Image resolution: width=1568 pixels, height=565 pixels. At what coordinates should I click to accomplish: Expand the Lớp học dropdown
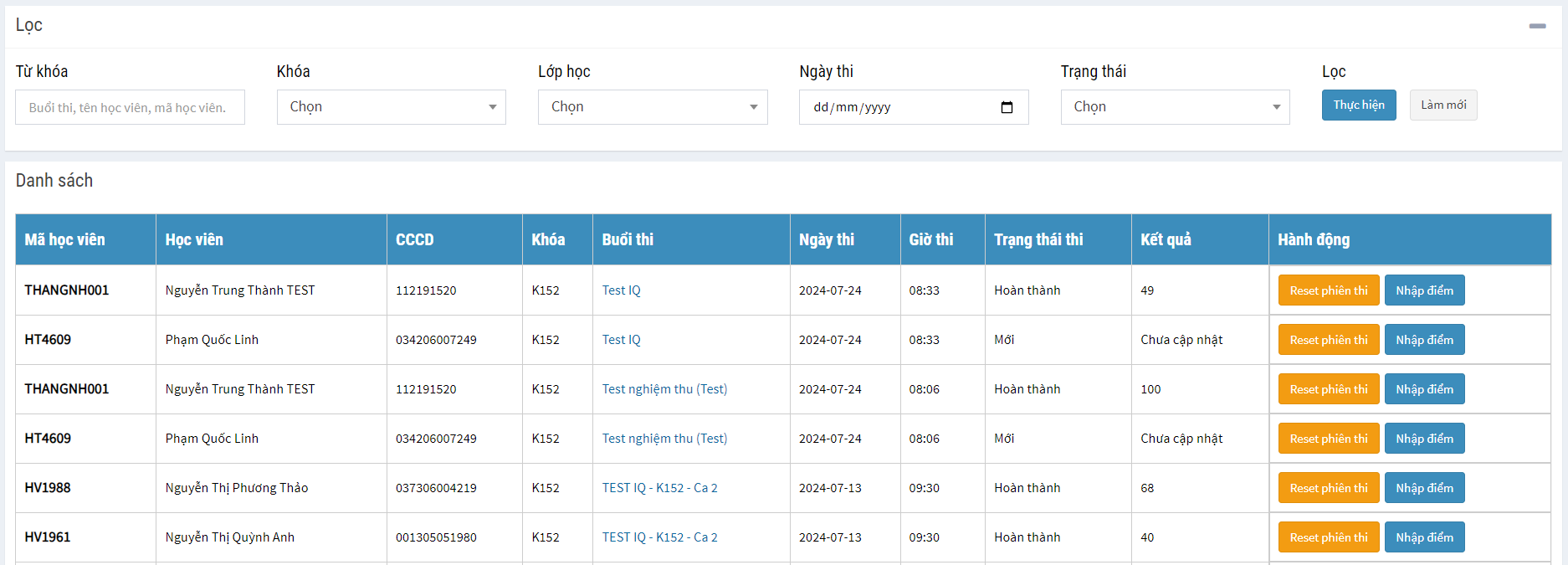coord(652,107)
